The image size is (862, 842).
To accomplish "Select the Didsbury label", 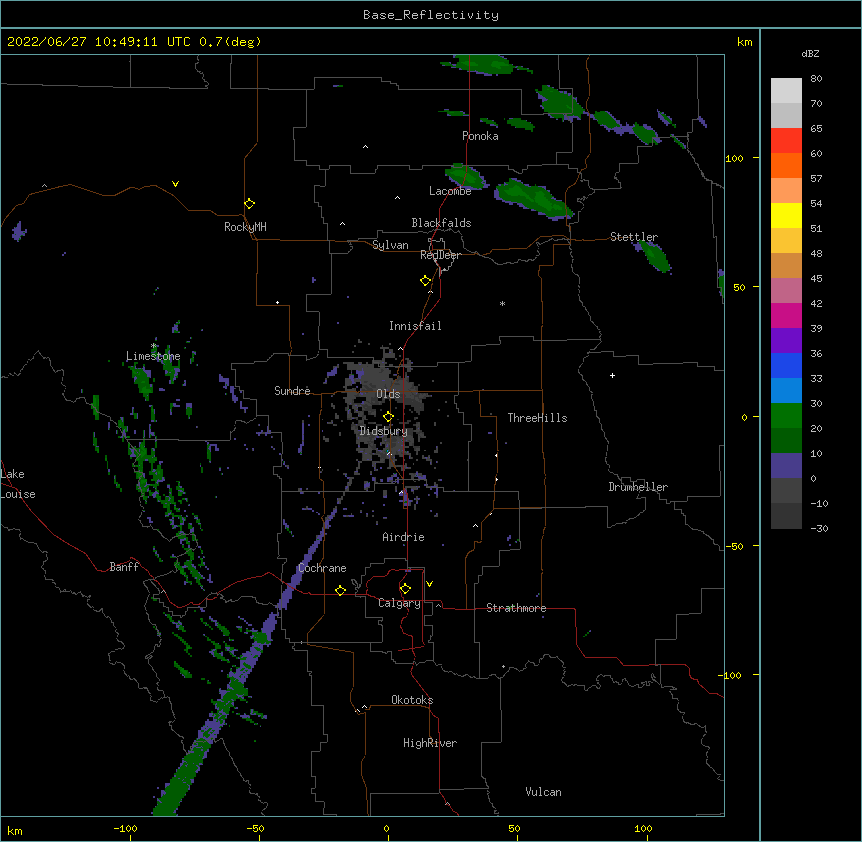I will (383, 431).
